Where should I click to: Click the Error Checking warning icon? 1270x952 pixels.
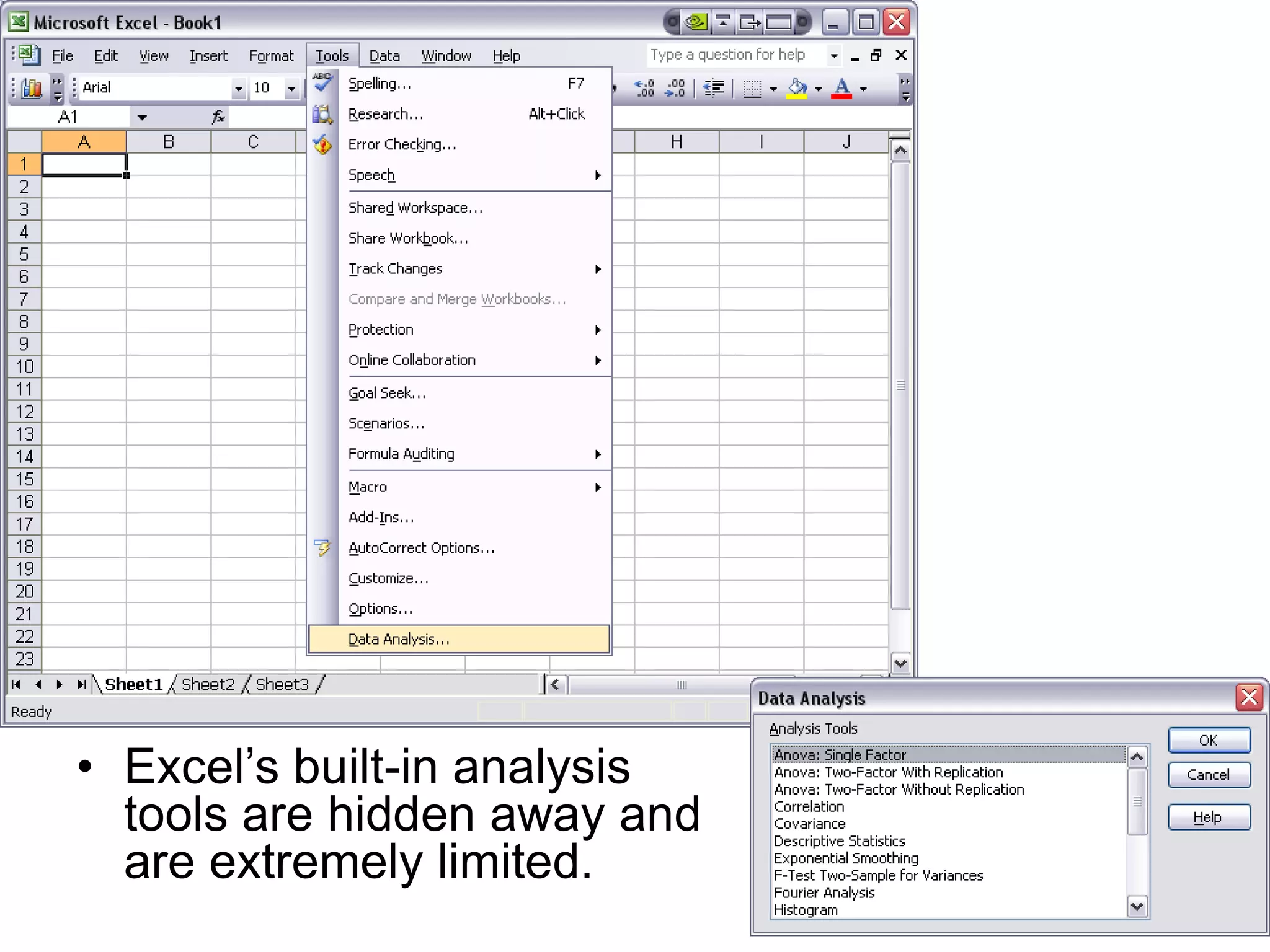322,144
